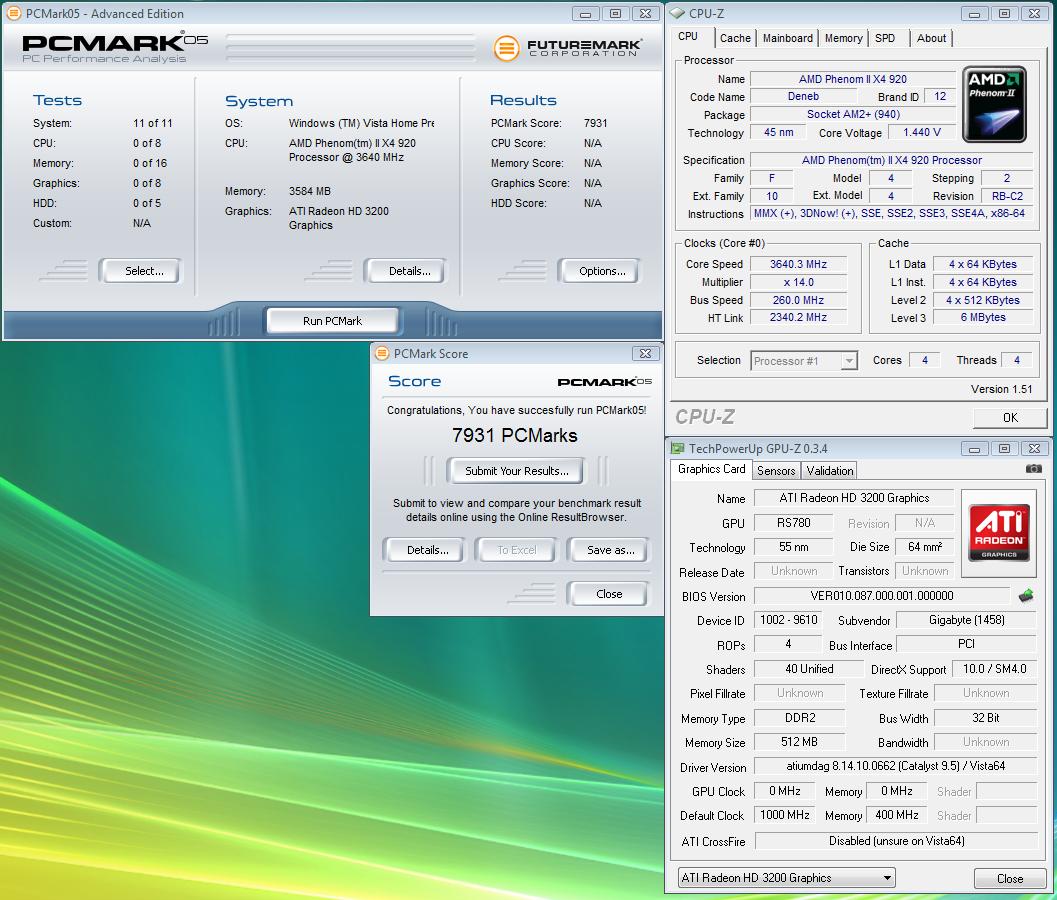This screenshot has height=900, width=1057.
Task: Open the Validation tab in GPU-Z
Action: (830, 471)
